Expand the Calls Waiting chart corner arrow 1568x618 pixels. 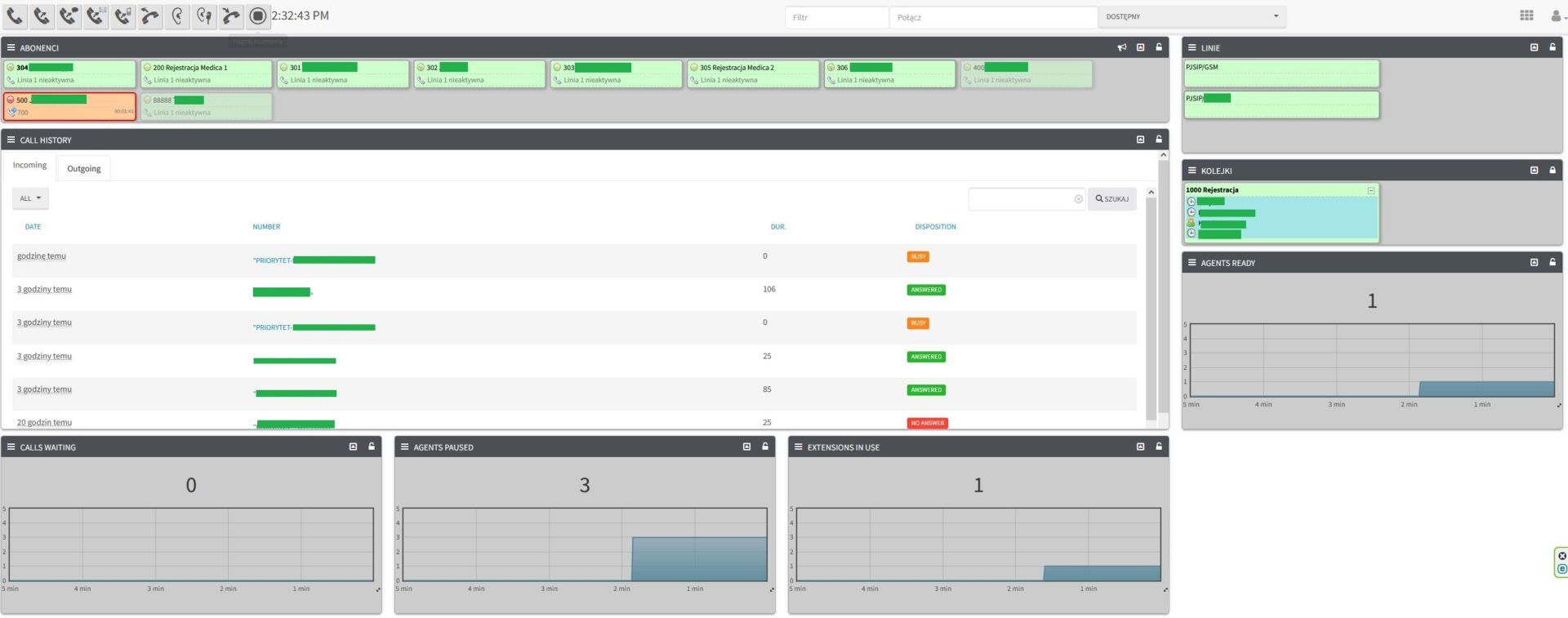[378, 589]
